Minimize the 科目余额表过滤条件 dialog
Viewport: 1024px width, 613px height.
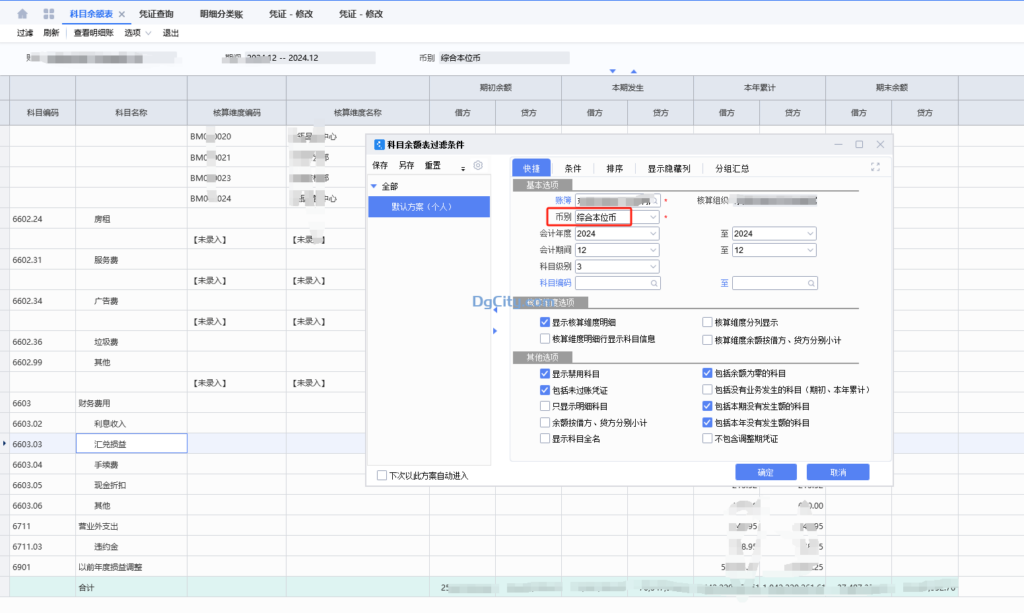(x=838, y=144)
